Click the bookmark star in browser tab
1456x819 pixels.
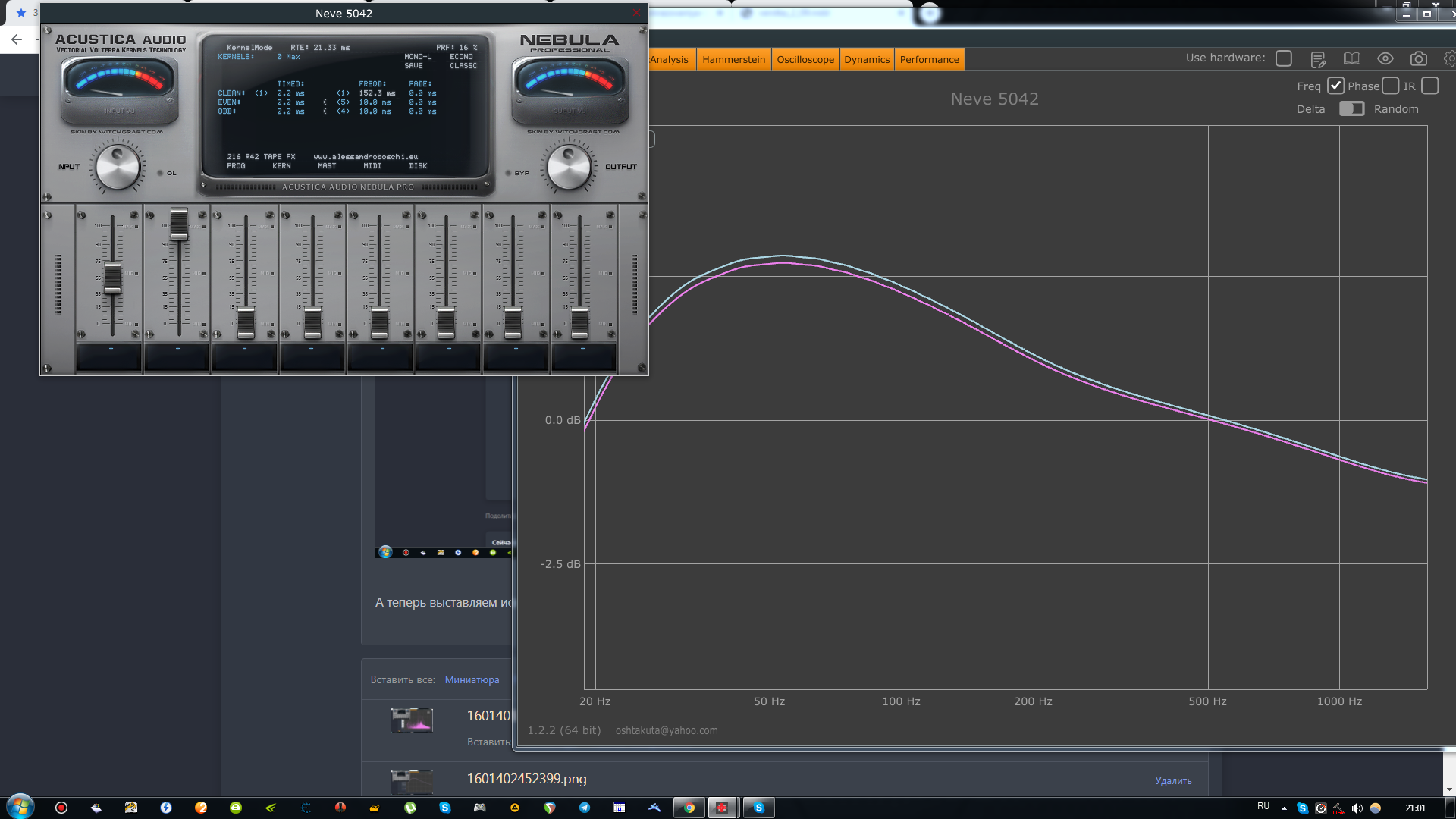pyautogui.click(x=21, y=13)
